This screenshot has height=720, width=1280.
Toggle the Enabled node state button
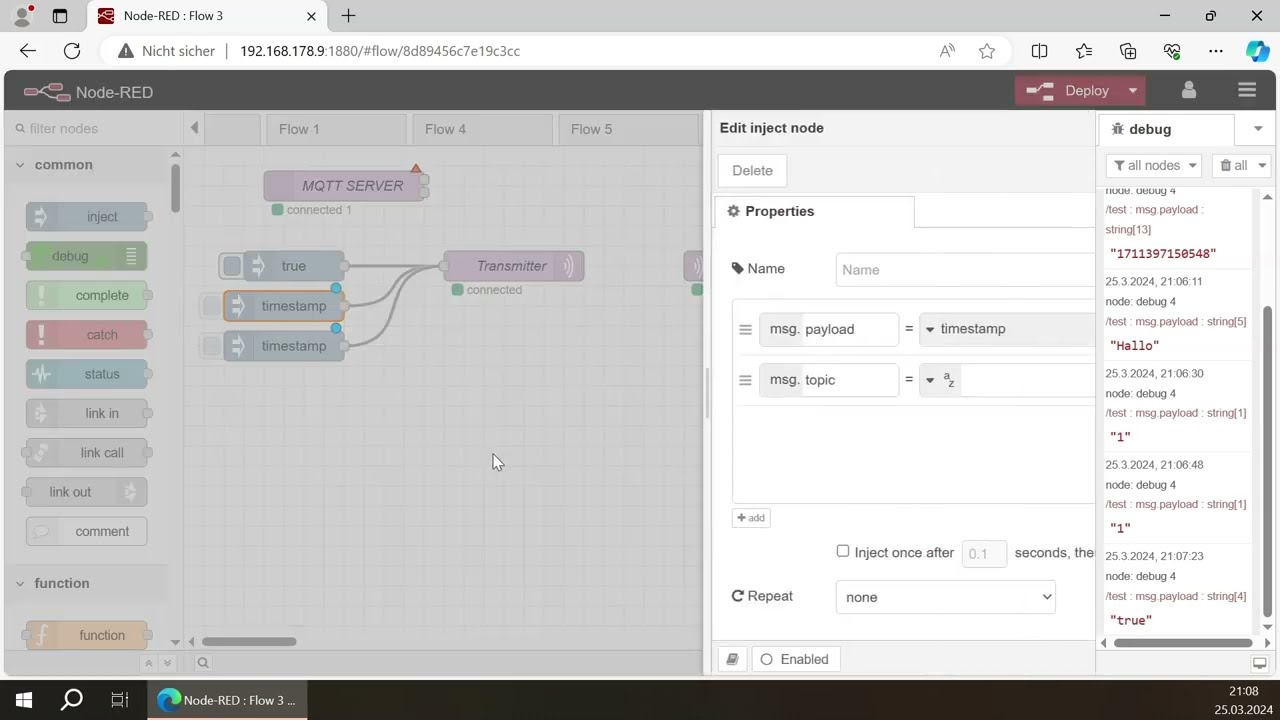796,659
